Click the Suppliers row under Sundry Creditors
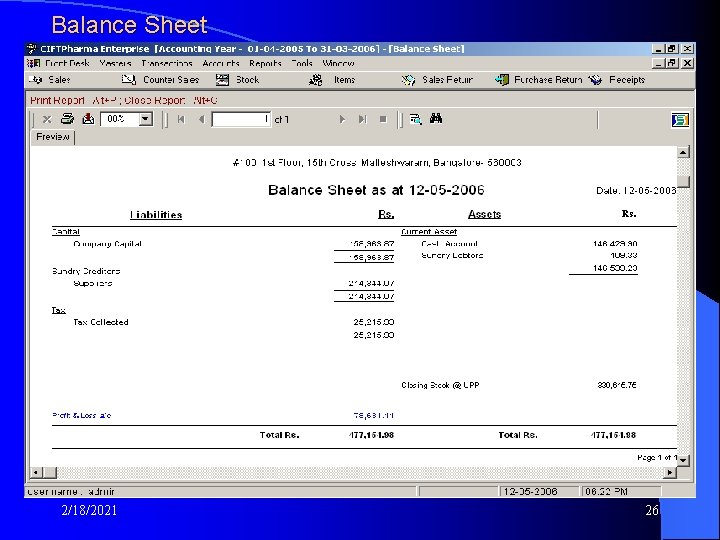720x540 pixels. pos(92,283)
